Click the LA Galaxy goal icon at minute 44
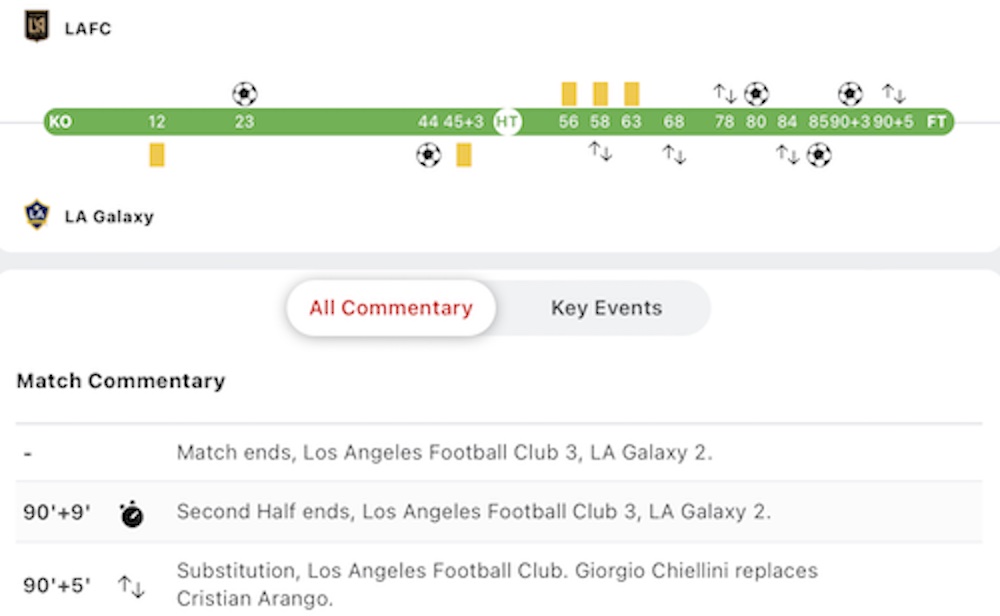 tap(429, 155)
